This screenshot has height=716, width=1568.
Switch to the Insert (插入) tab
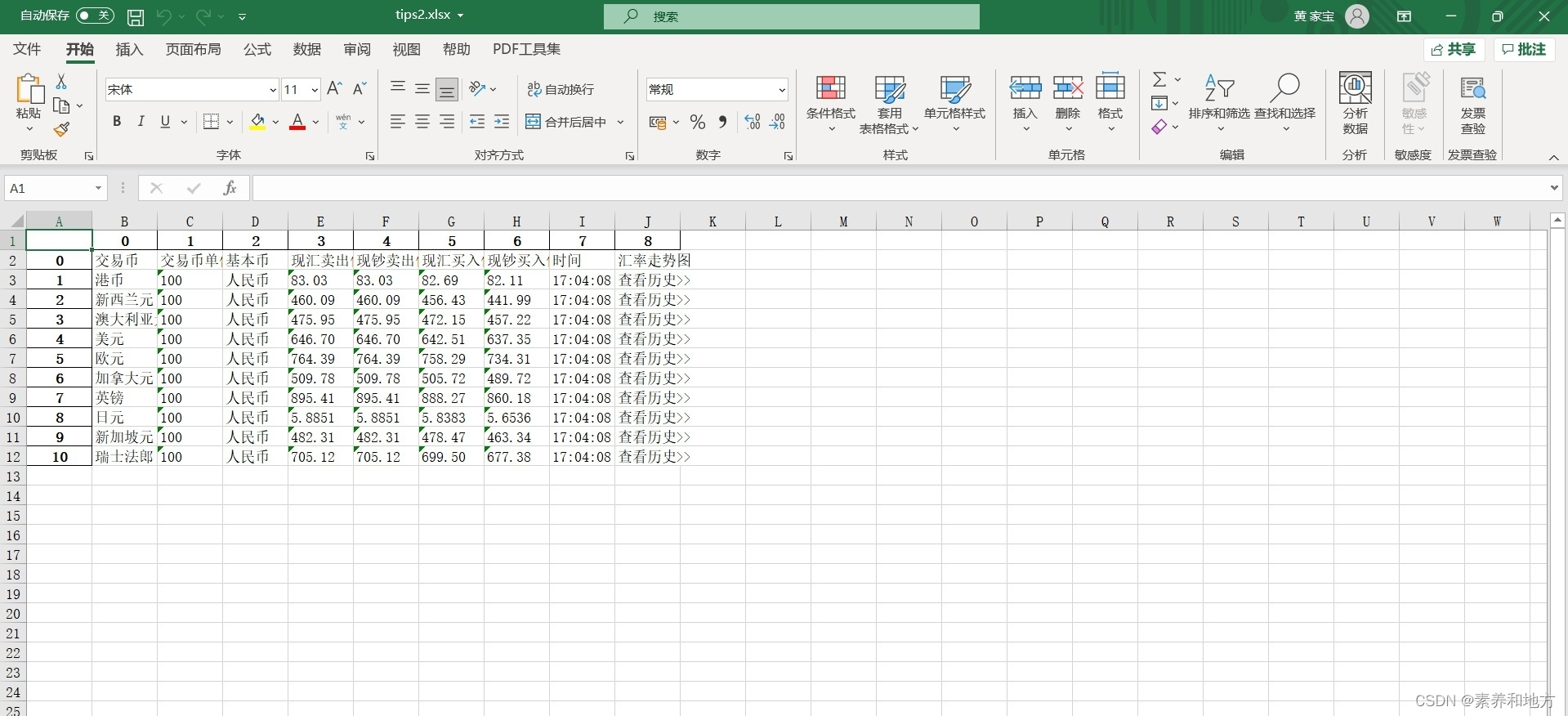point(129,49)
